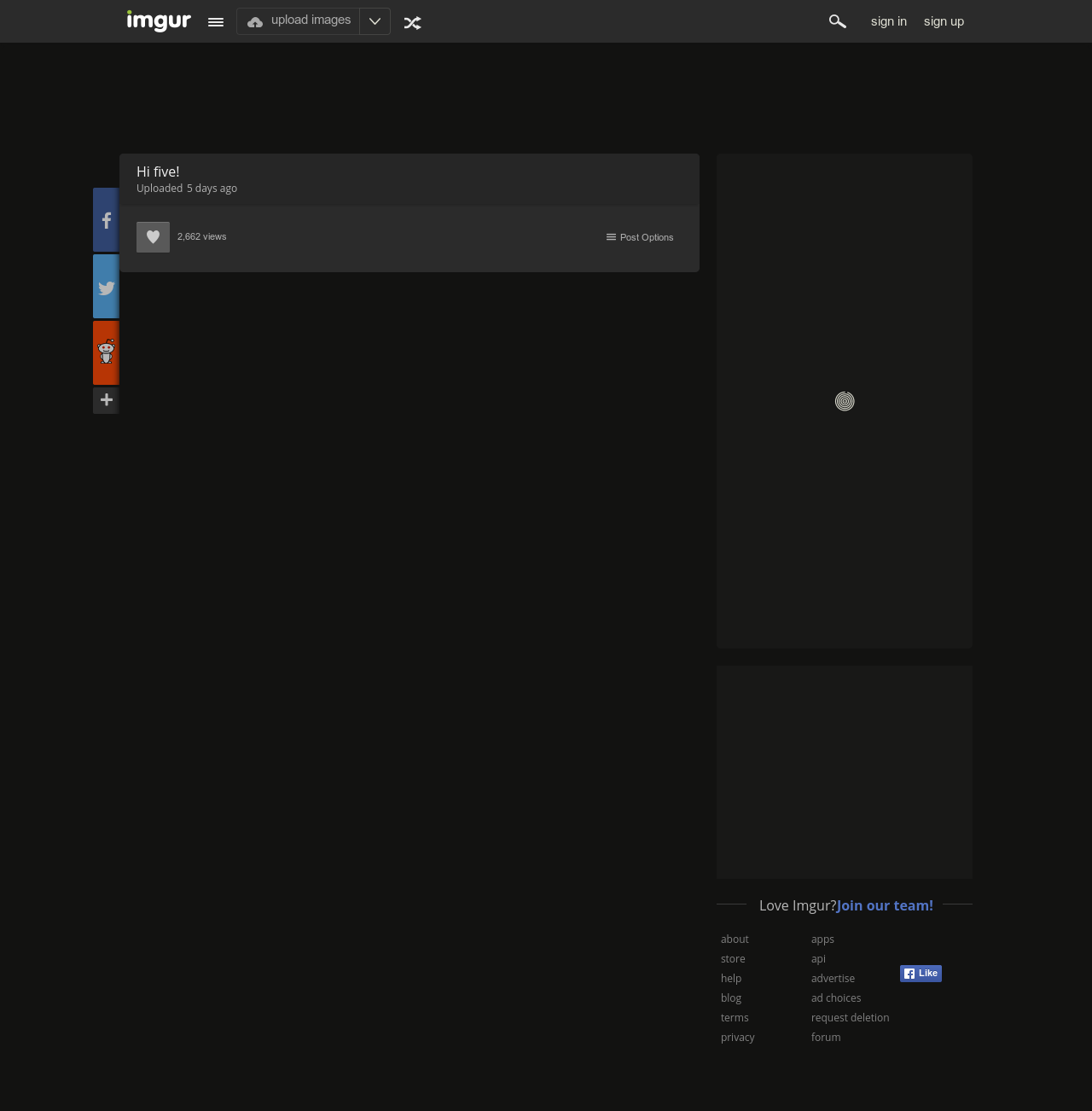The image size is (1092, 1111).
Task: Open the forum footer link
Action: click(826, 1037)
